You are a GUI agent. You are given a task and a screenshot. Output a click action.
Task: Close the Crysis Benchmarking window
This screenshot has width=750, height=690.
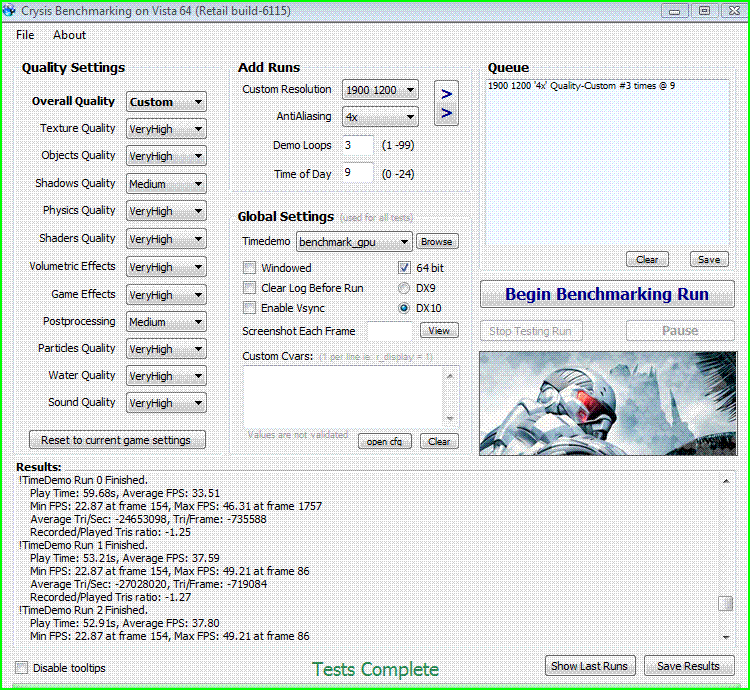[x=734, y=11]
